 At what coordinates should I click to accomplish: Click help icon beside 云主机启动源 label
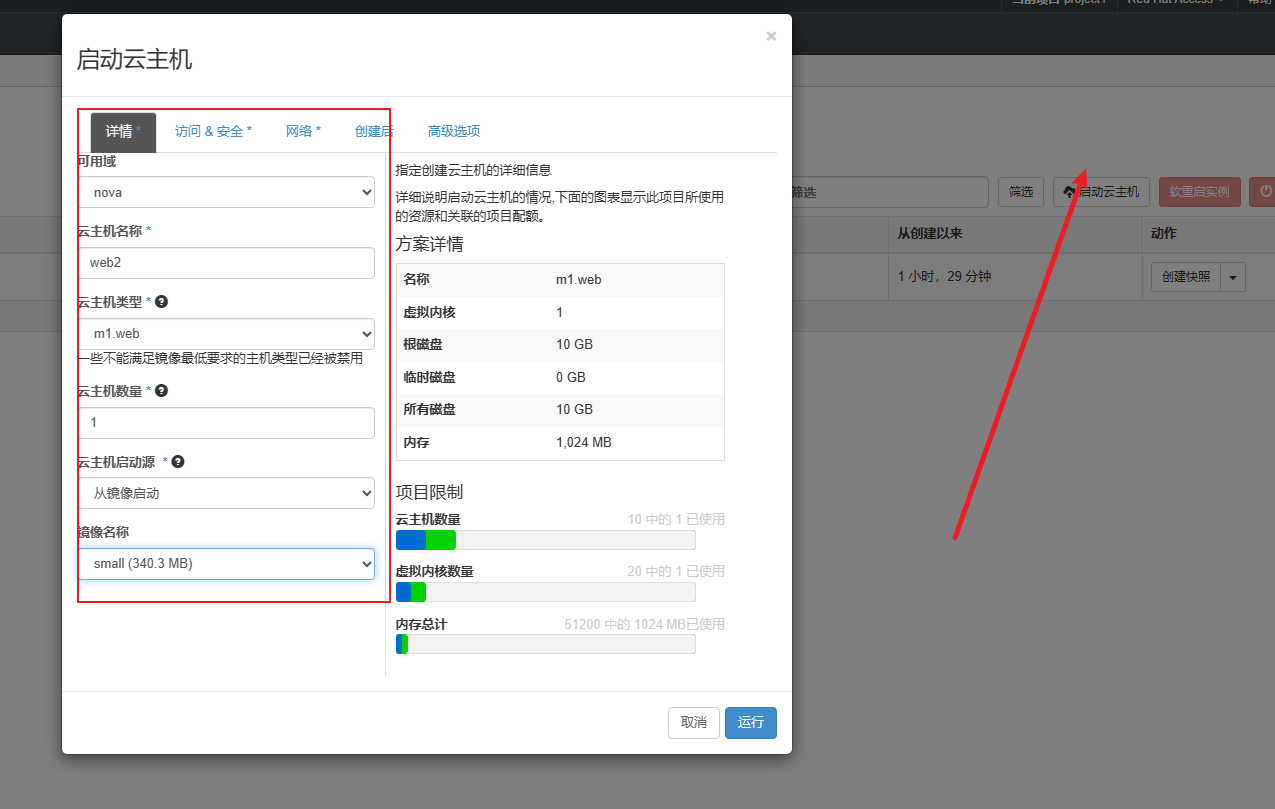(x=178, y=462)
